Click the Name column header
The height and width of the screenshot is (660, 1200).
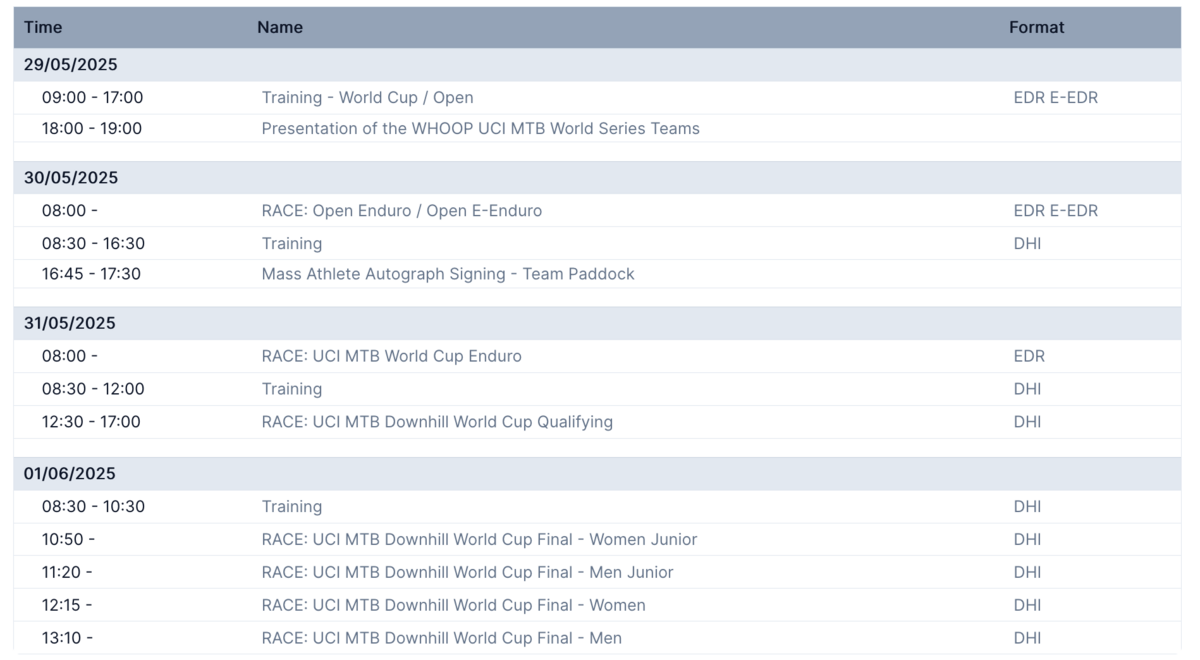(280, 28)
